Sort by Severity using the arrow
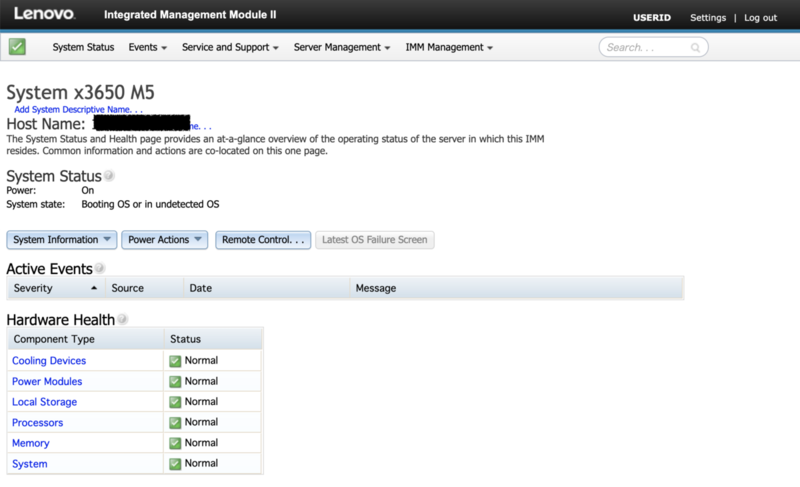This screenshot has height=487, width=800. [94, 288]
